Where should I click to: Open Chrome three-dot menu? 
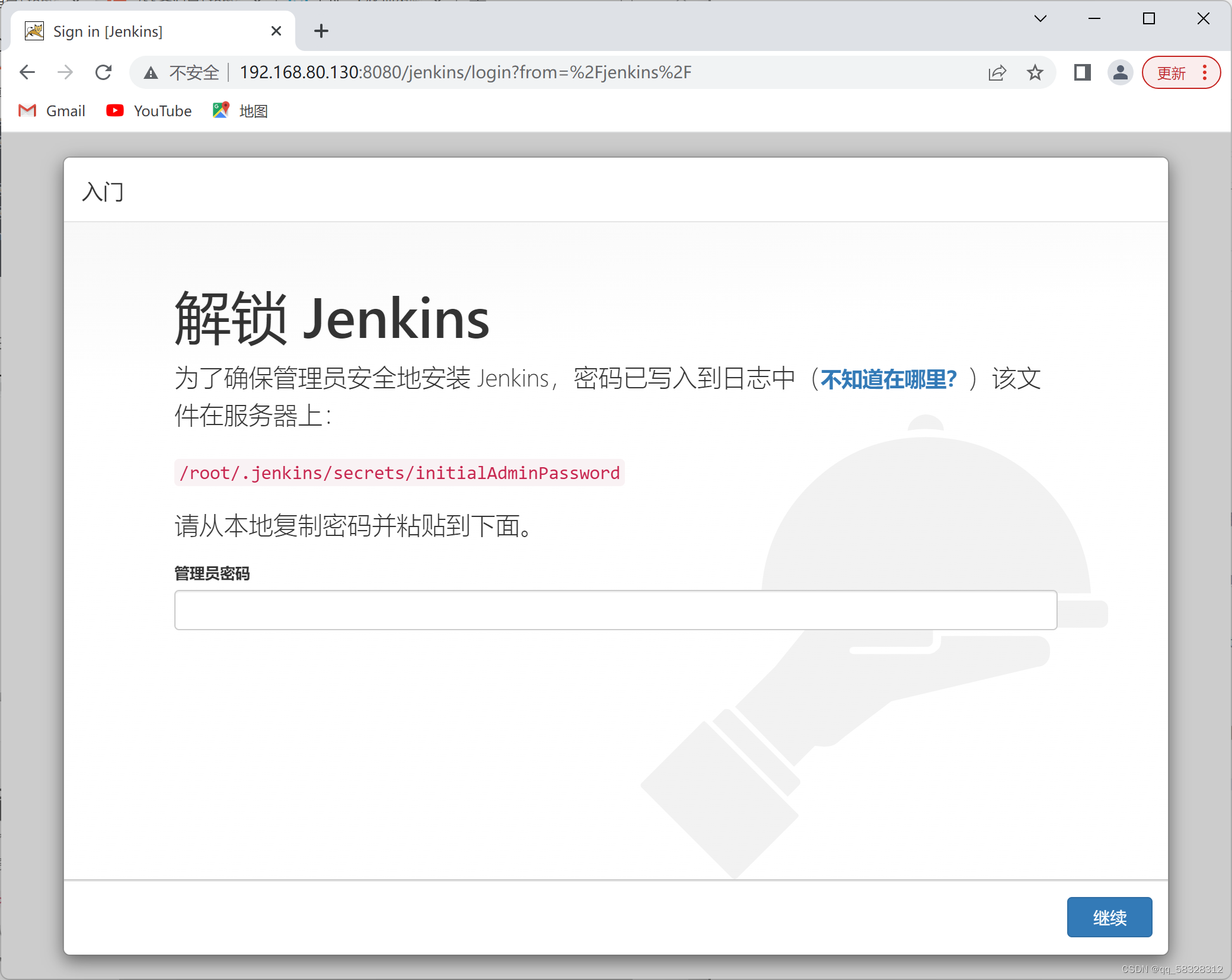click(1205, 72)
